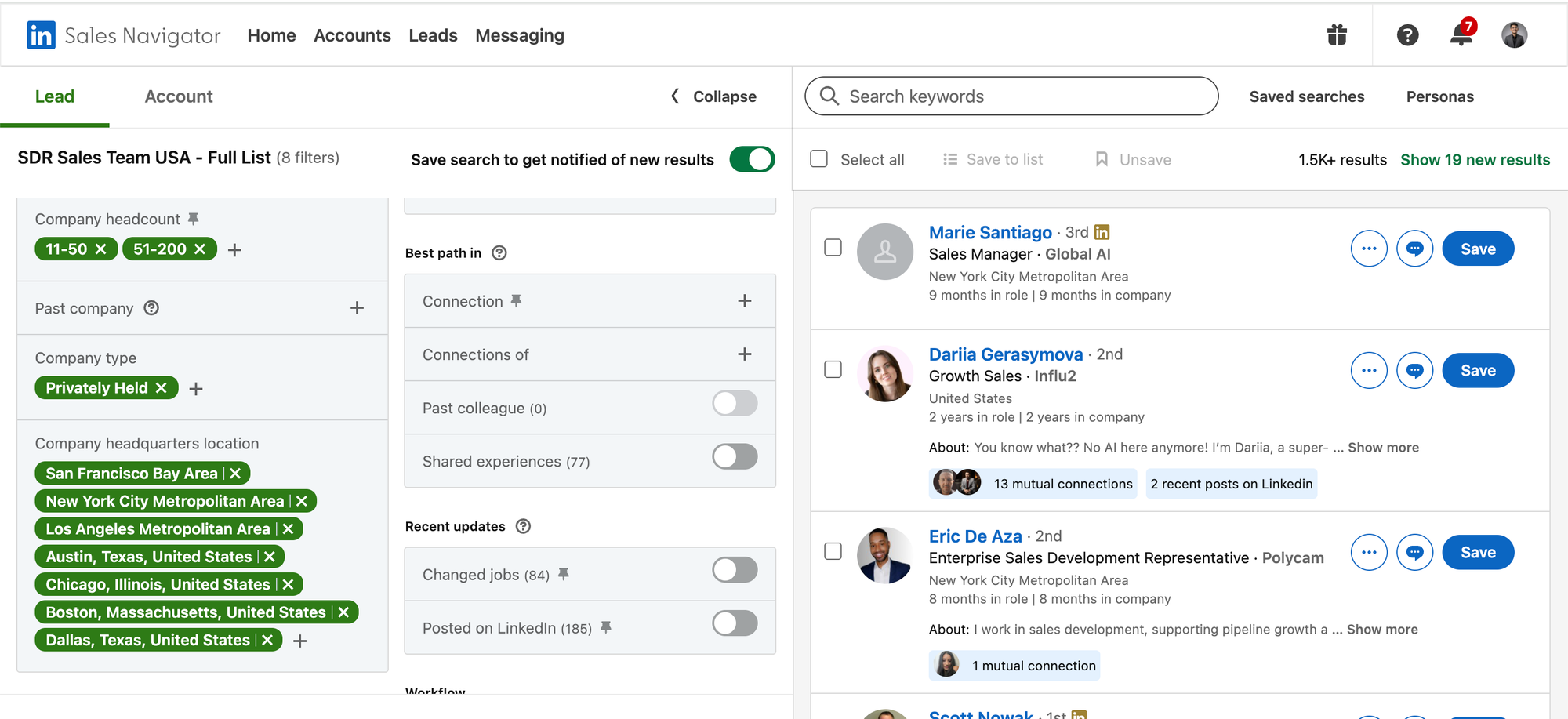Viewport: 1568px width, 719px height.
Task: Enable the Changed jobs toggle
Action: tap(735, 570)
